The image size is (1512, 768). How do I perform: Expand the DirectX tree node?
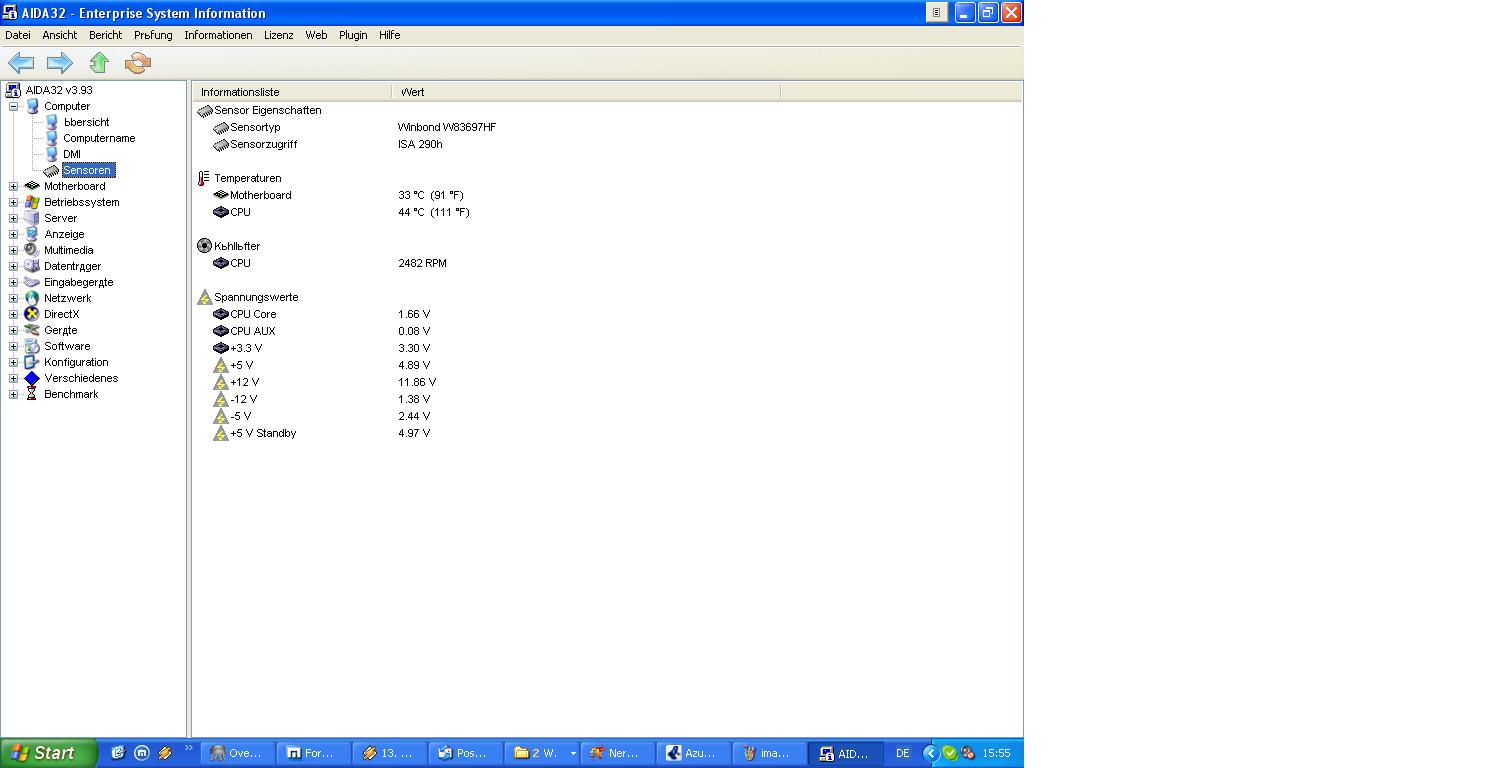pyautogui.click(x=14, y=314)
